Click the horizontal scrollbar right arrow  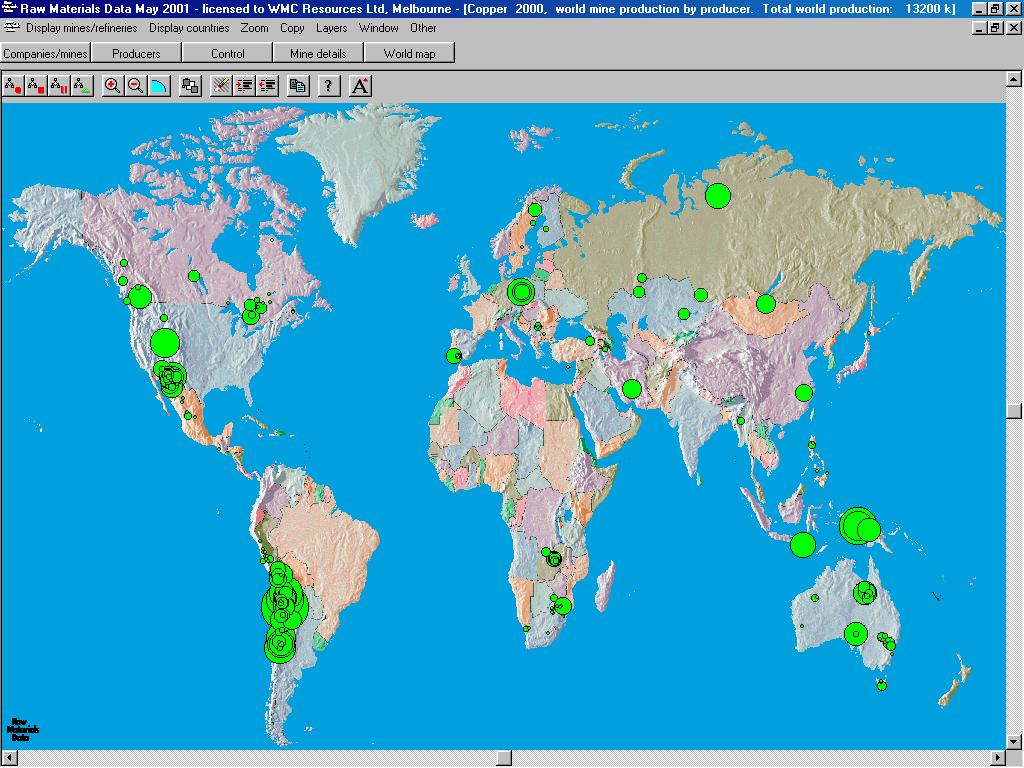tap(998, 758)
